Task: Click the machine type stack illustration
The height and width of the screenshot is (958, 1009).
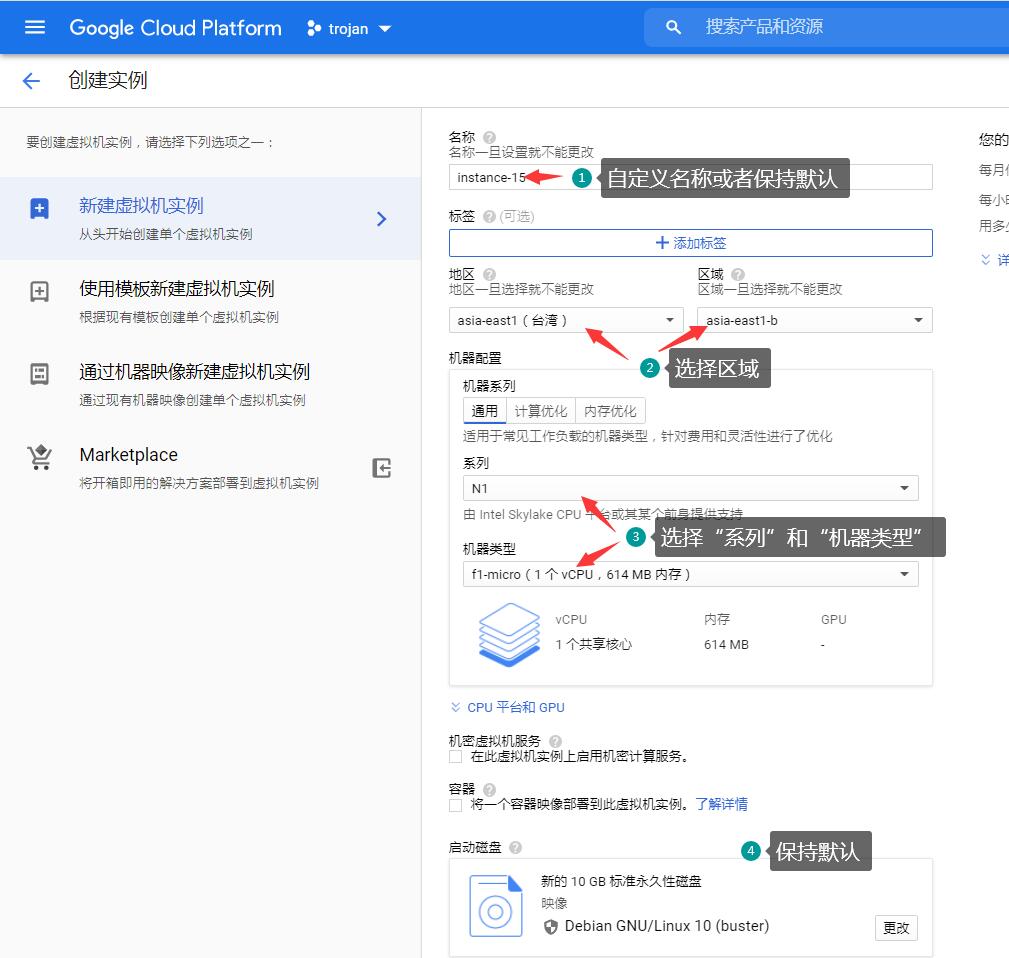Action: pyautogui.click(x=509, y=634)
